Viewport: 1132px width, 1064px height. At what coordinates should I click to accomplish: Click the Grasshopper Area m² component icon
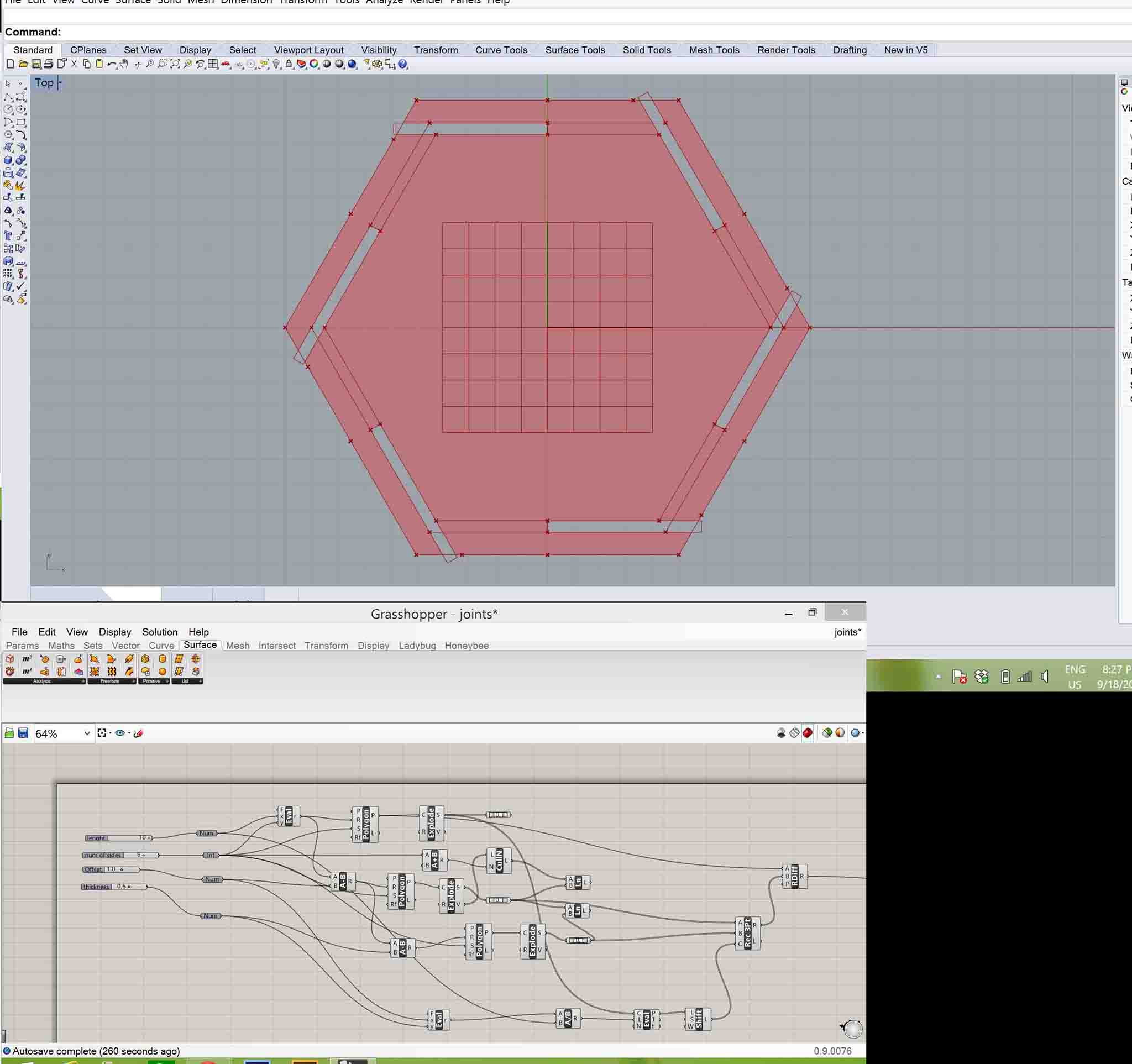(27, 659)
